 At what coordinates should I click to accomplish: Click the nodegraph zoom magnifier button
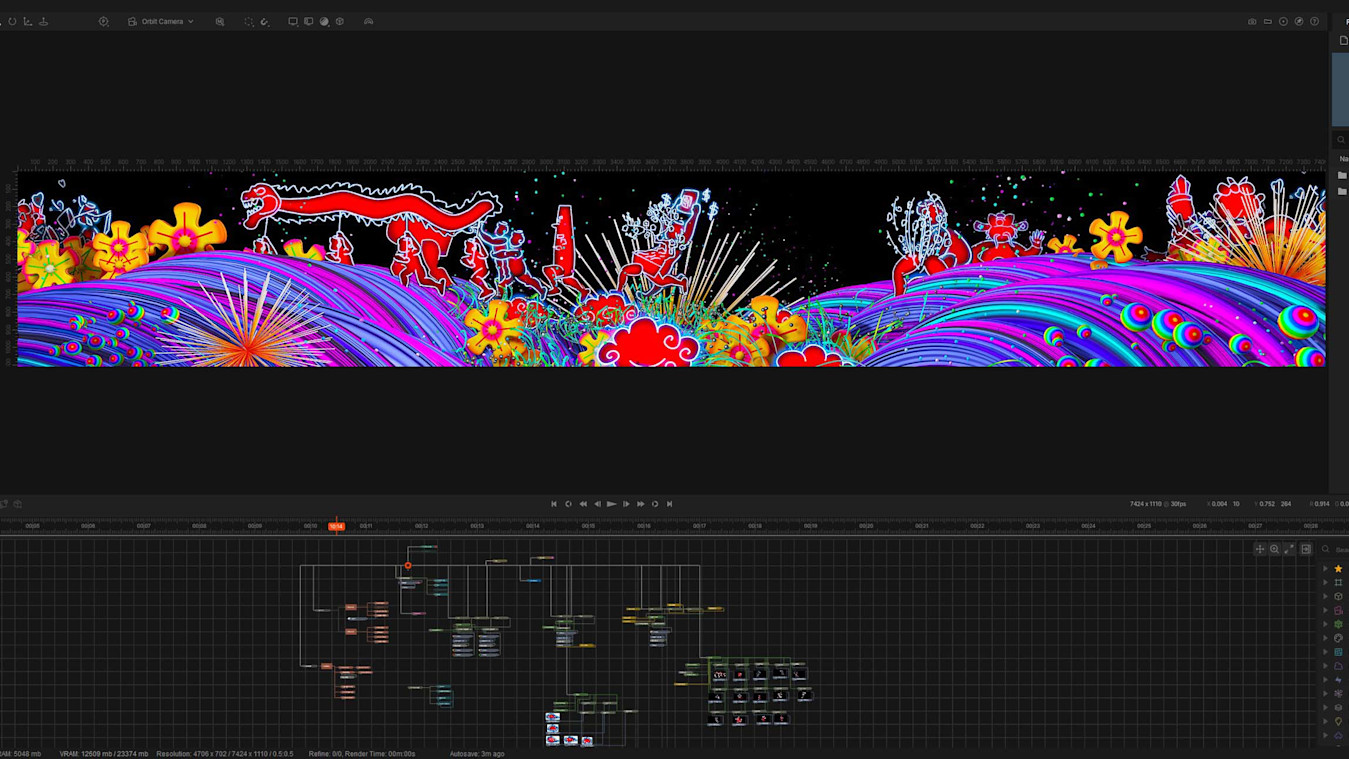[1274, 549]
